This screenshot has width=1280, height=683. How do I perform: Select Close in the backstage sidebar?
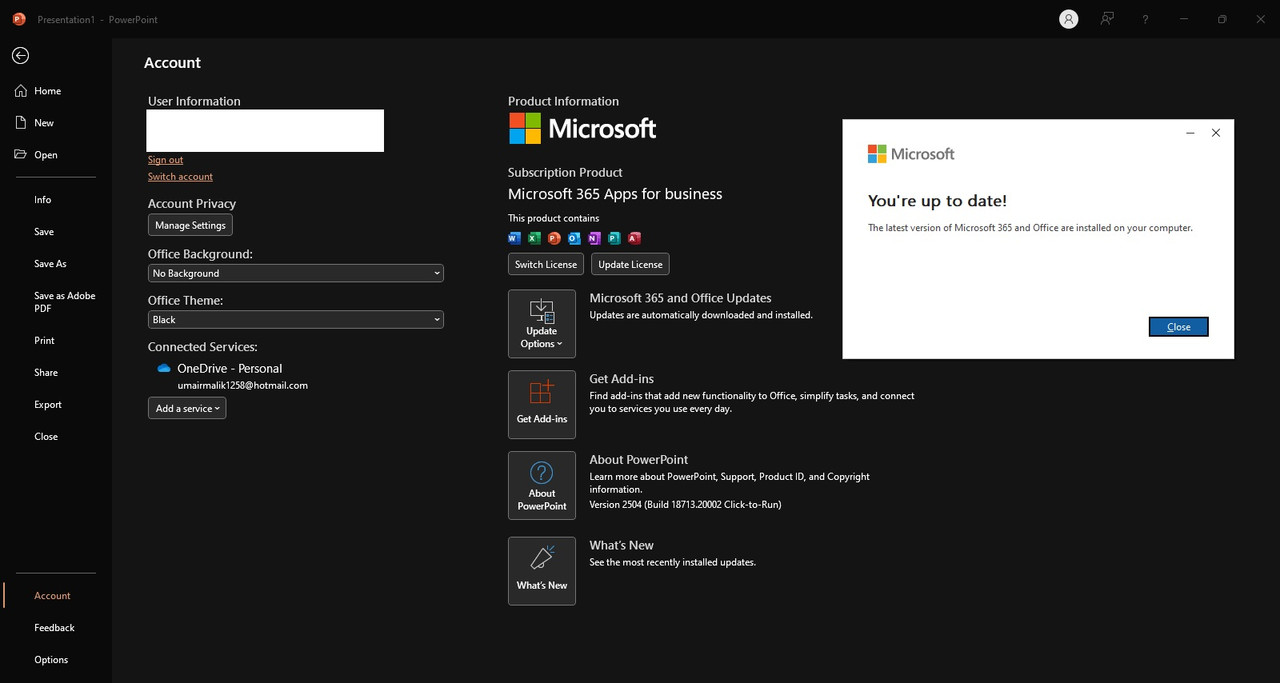point(46,437)
